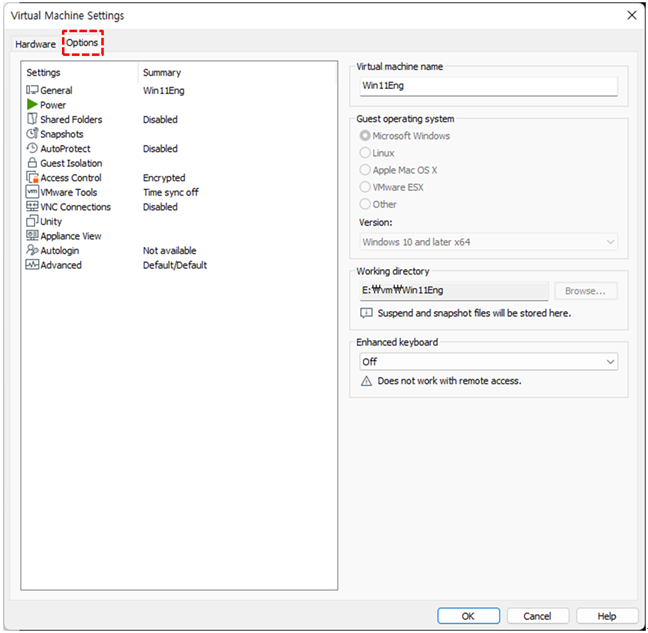
Task: Click the info icon beside suspend files note
Action: tap(366, 313)
